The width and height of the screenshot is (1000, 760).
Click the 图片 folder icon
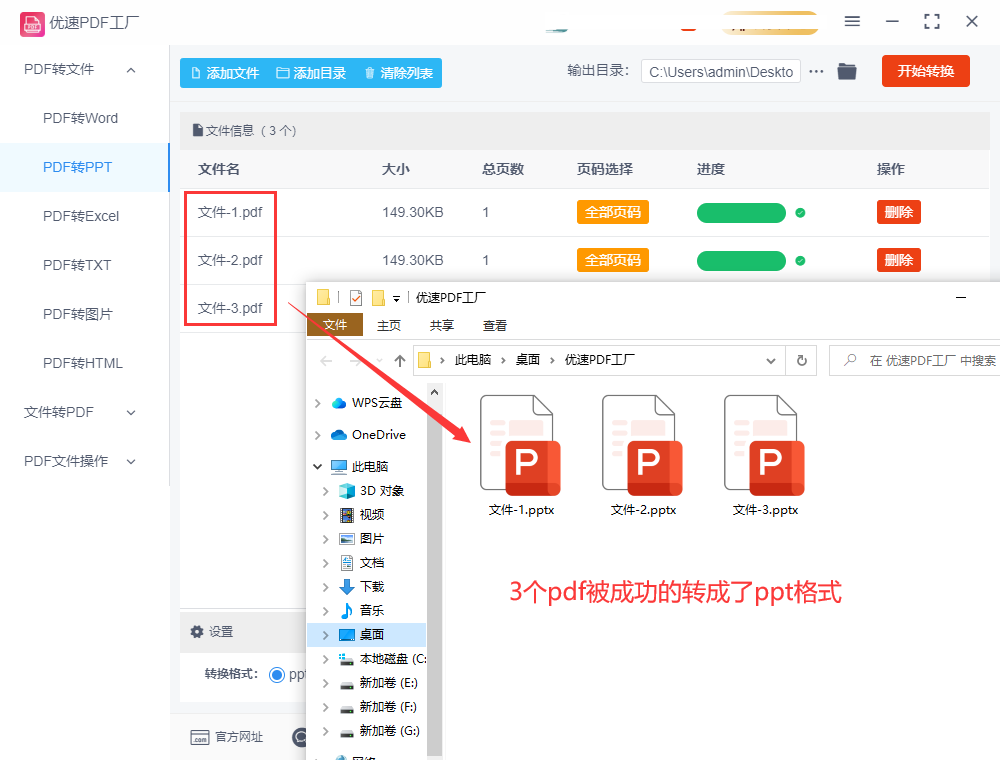click(x=347, y=539)
